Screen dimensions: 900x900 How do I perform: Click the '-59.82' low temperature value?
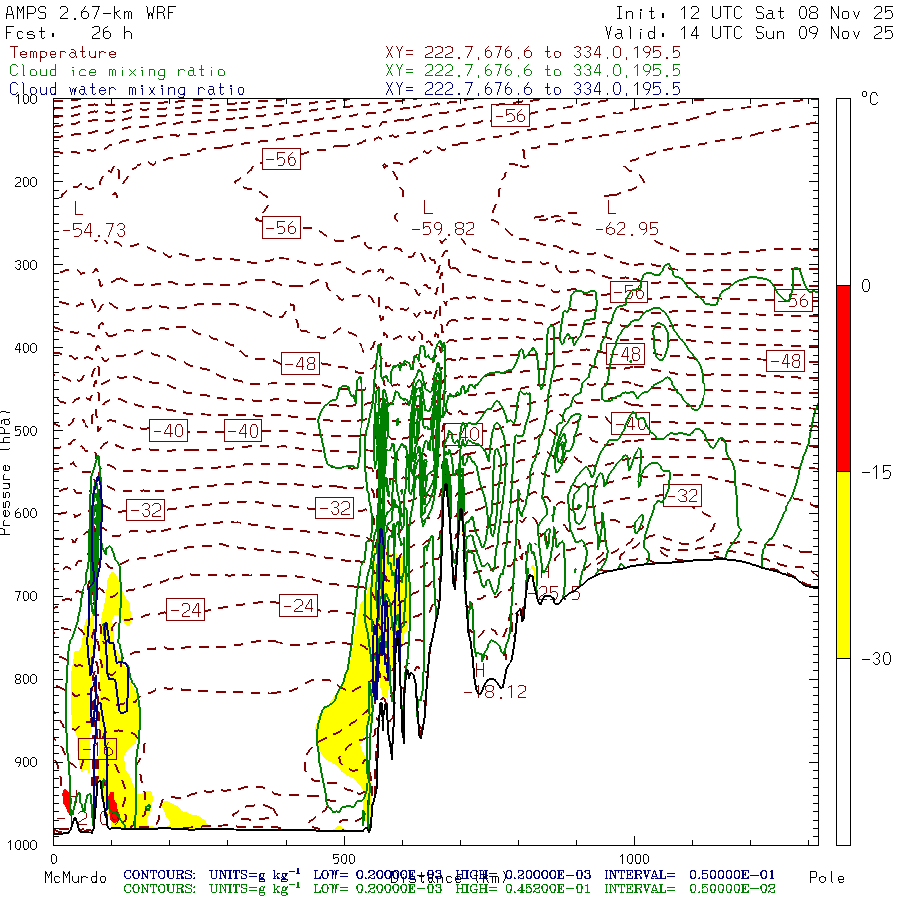pos(443,229)
